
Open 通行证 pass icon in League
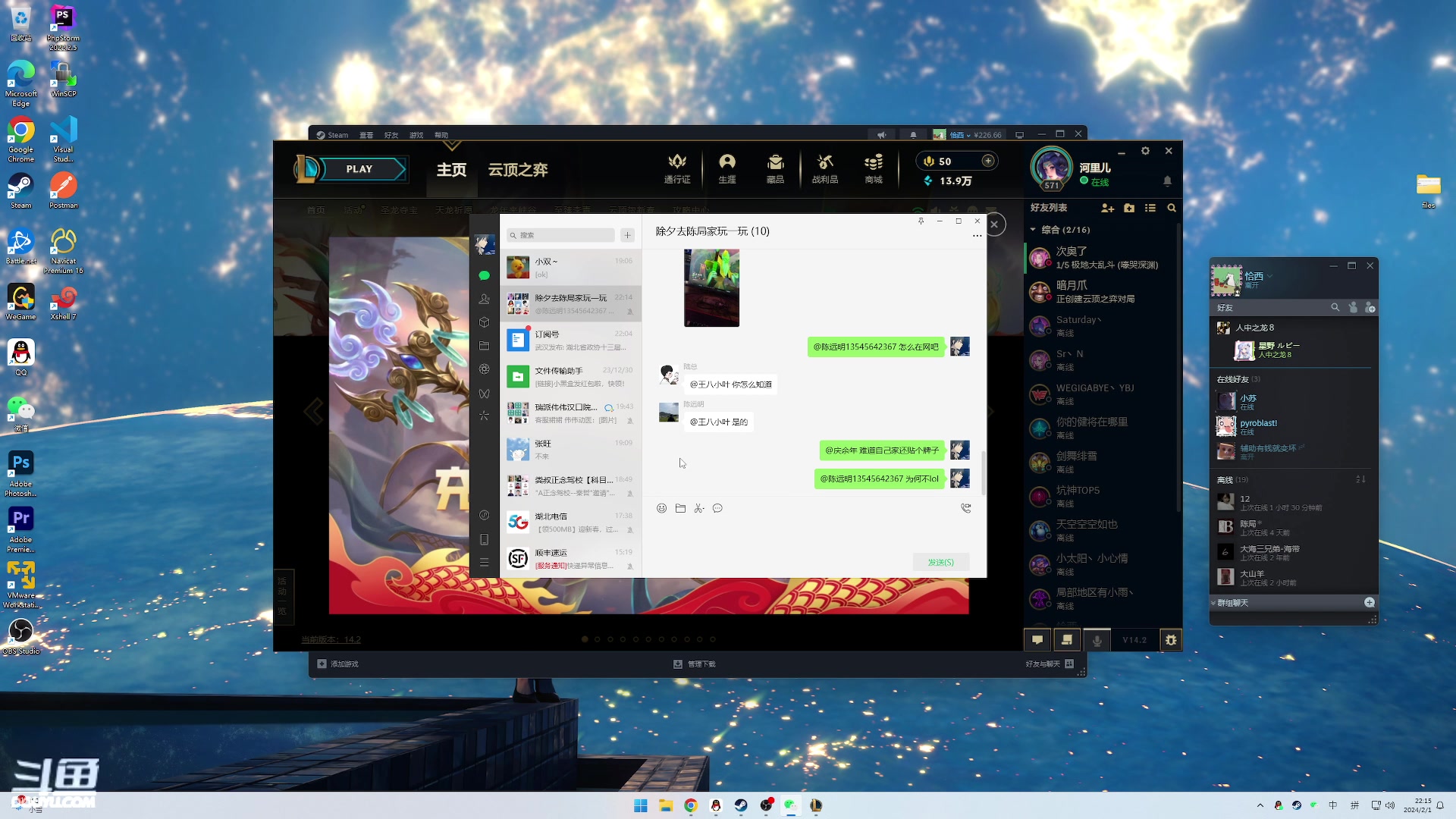pyautogui.click(x=677, y=168)
